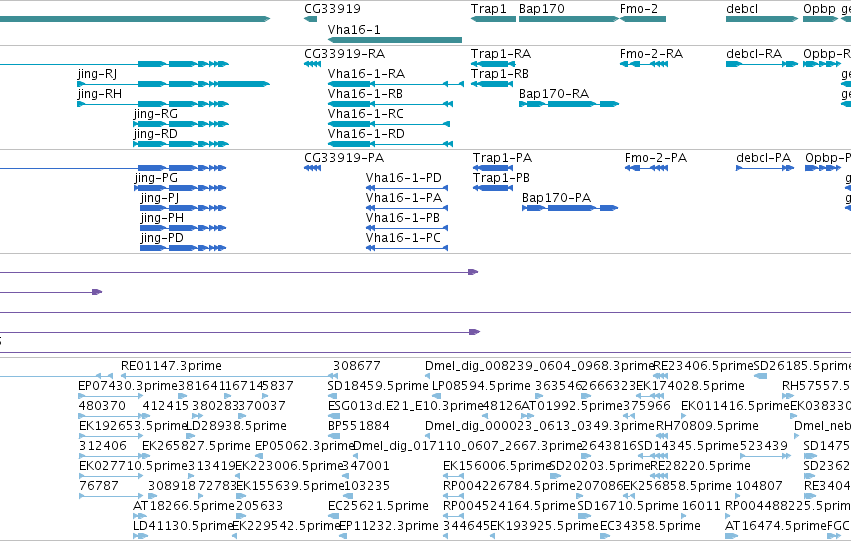Click feature label 412415

tap(166, 406)
